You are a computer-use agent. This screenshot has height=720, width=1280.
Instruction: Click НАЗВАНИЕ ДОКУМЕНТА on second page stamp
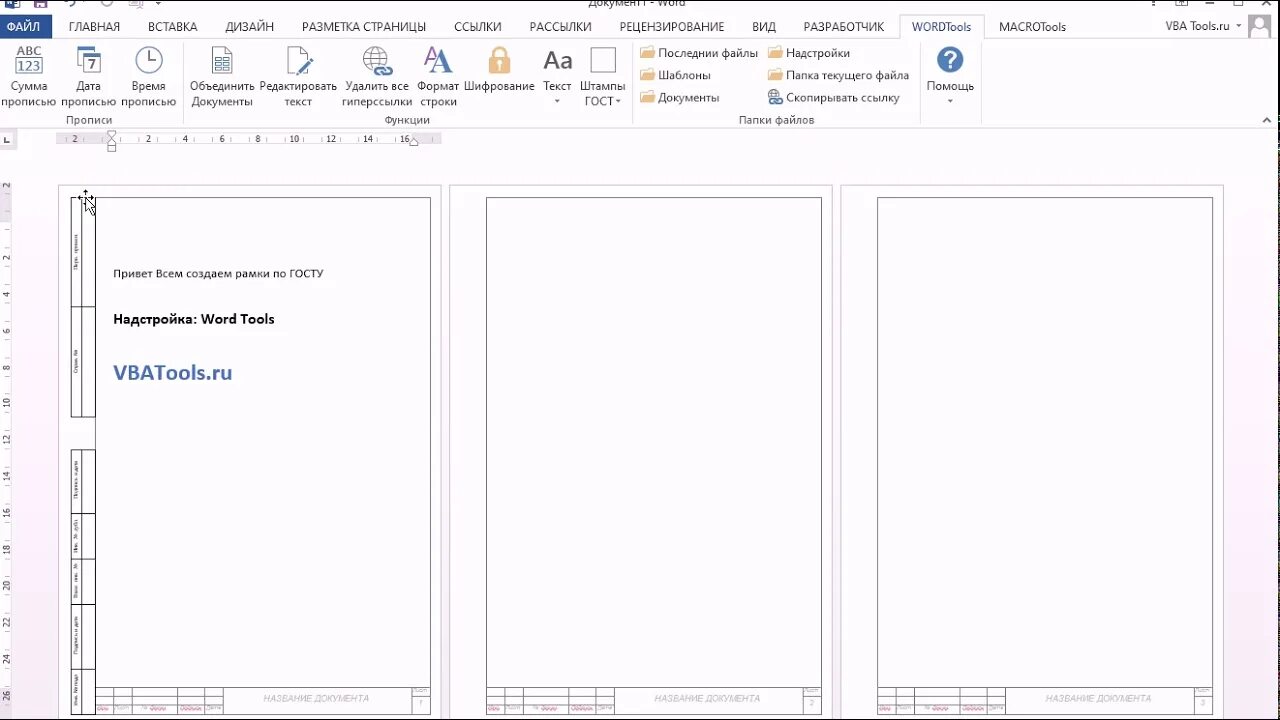pyautogui.click(x=707, y=698)
